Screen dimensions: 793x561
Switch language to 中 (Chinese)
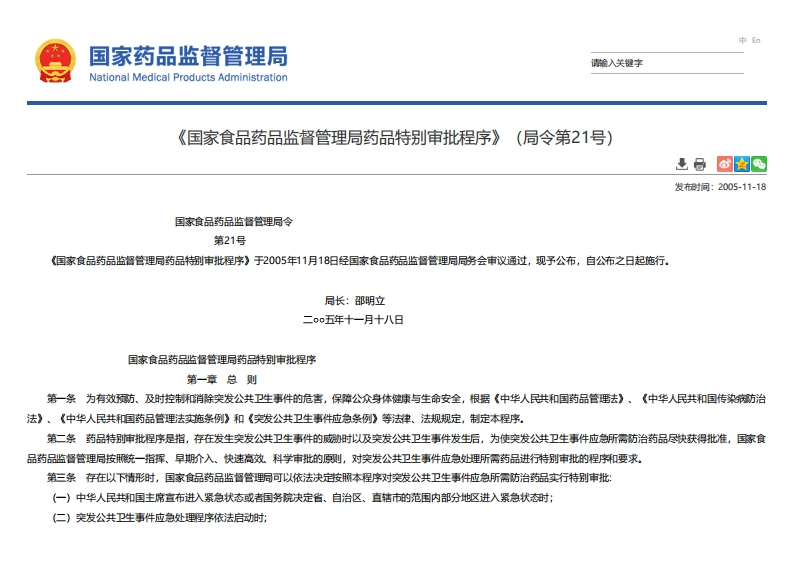point(743,40)
